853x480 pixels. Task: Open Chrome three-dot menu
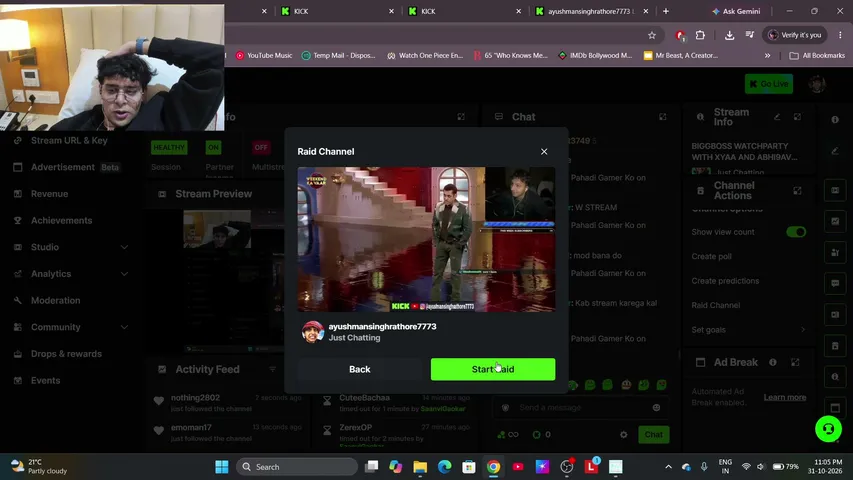click(840, 35)
